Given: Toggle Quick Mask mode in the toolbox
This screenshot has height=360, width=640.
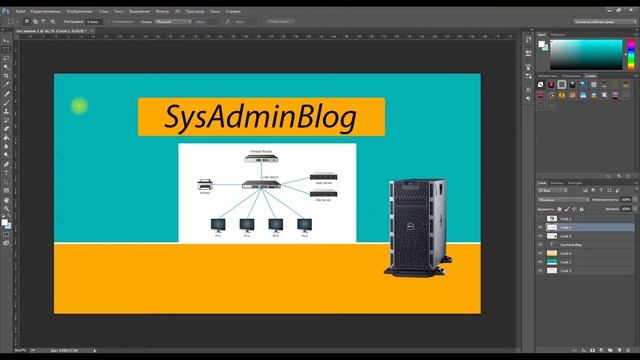Looking at the screenshot, I should click(x=6, y=235).
